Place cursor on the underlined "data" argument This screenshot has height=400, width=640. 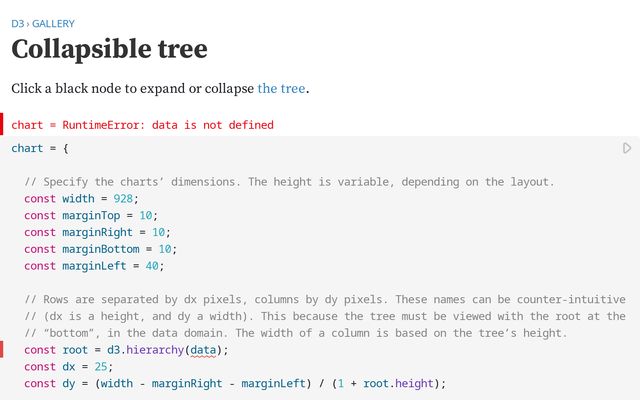(x=204, y=350)
